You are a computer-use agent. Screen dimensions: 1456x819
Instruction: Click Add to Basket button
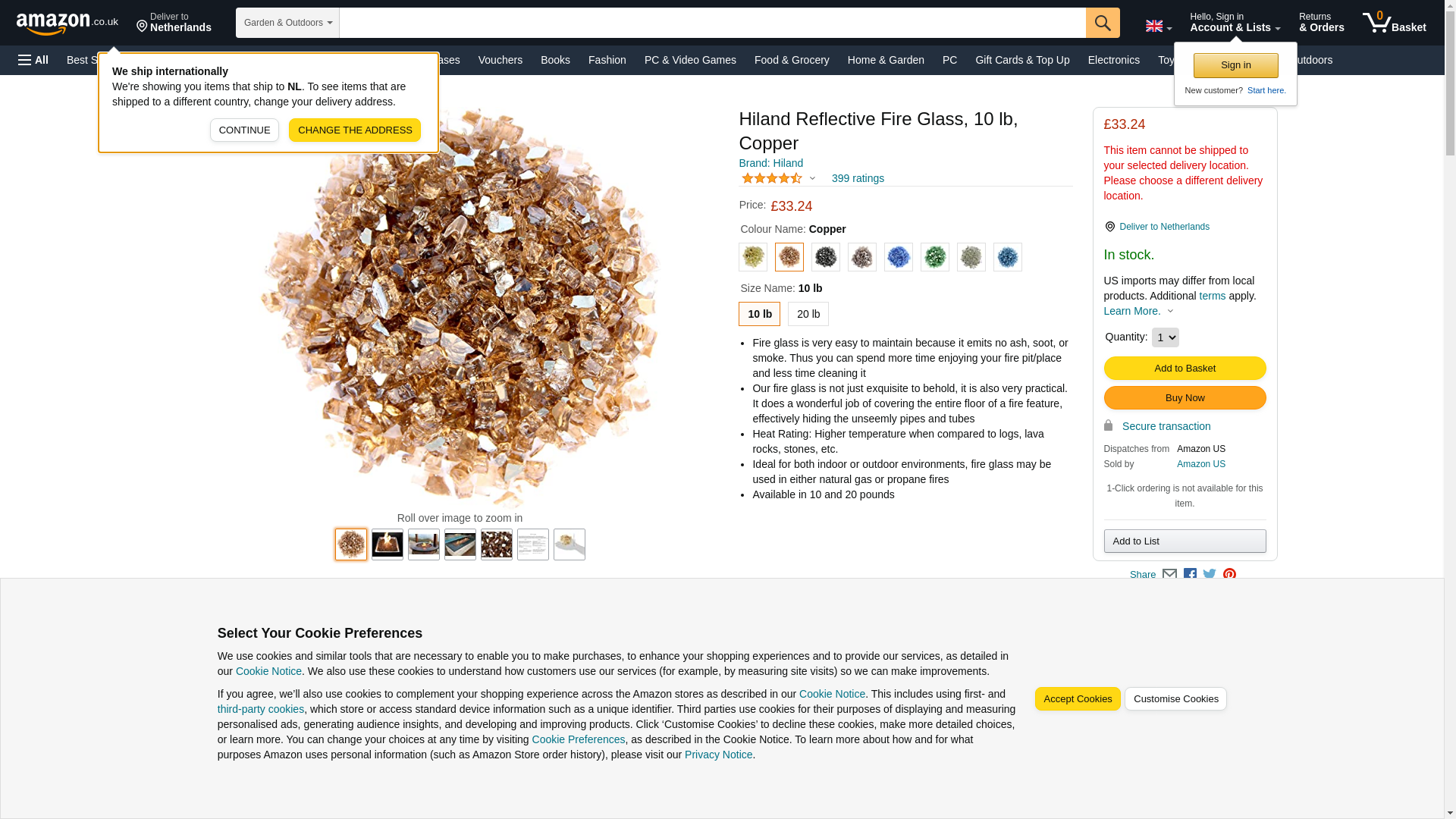1185,369
